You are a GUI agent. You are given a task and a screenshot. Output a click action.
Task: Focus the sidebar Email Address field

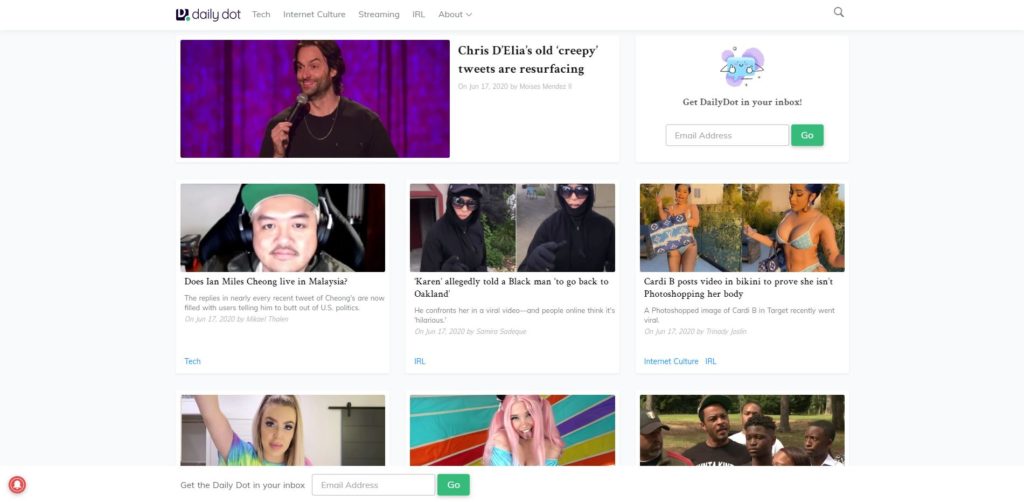click(x=727, y=135)
